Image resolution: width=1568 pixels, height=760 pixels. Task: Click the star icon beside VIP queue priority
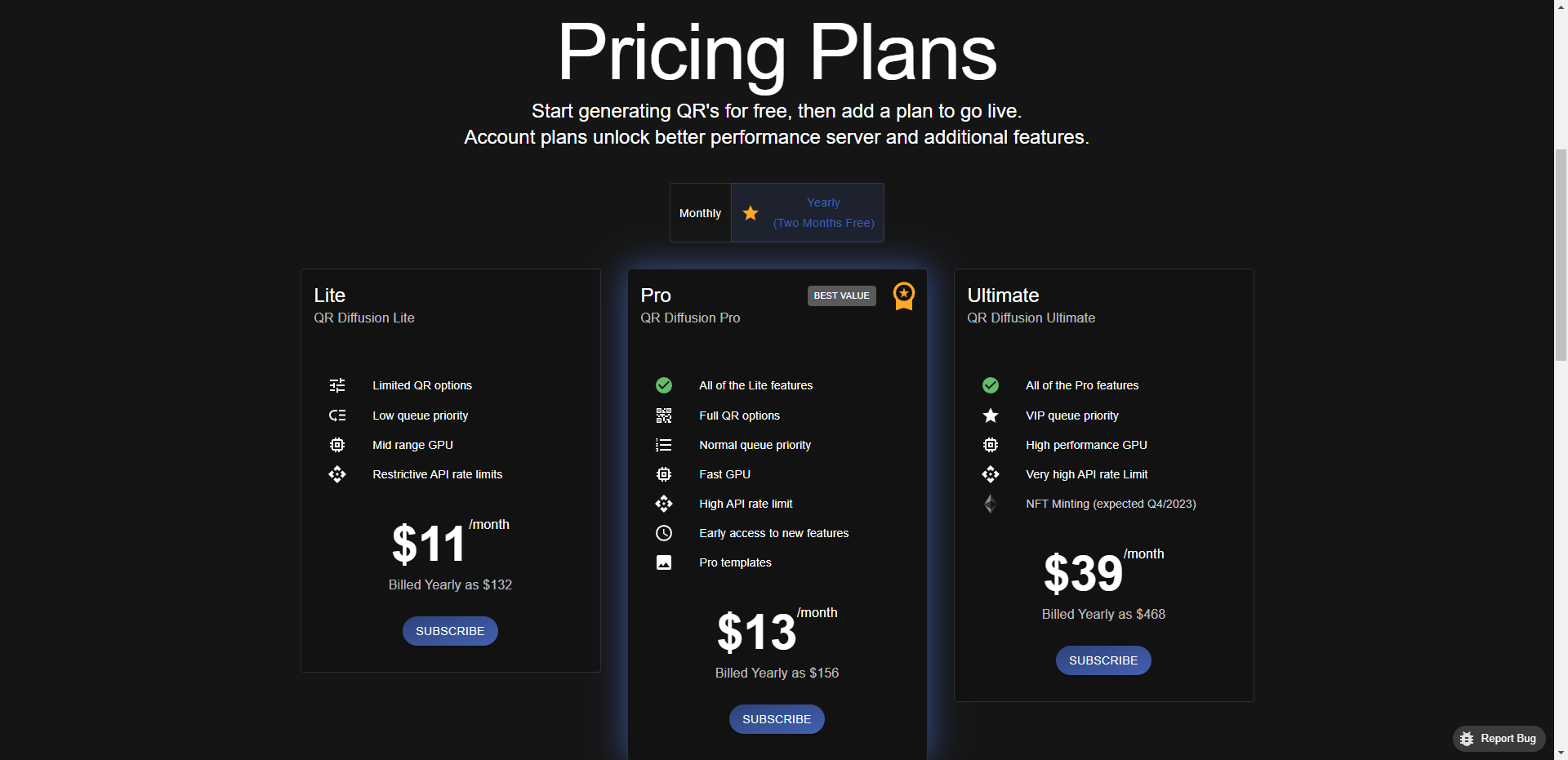coord(991,416)
